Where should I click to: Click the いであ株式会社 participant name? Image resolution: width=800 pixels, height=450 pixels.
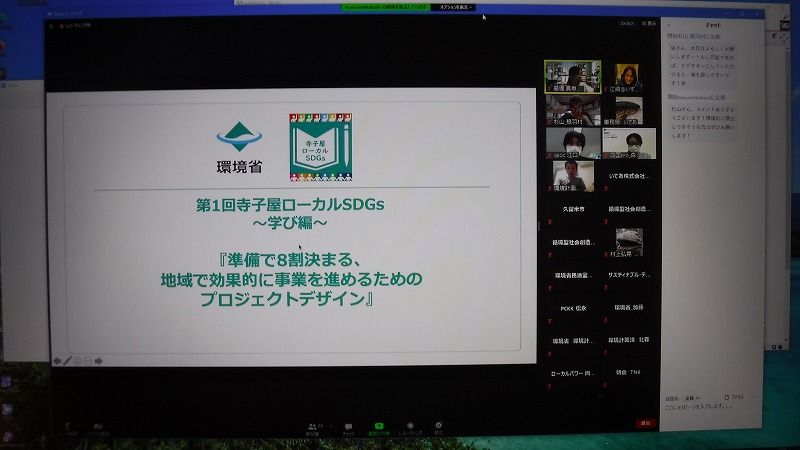[629, 176]
